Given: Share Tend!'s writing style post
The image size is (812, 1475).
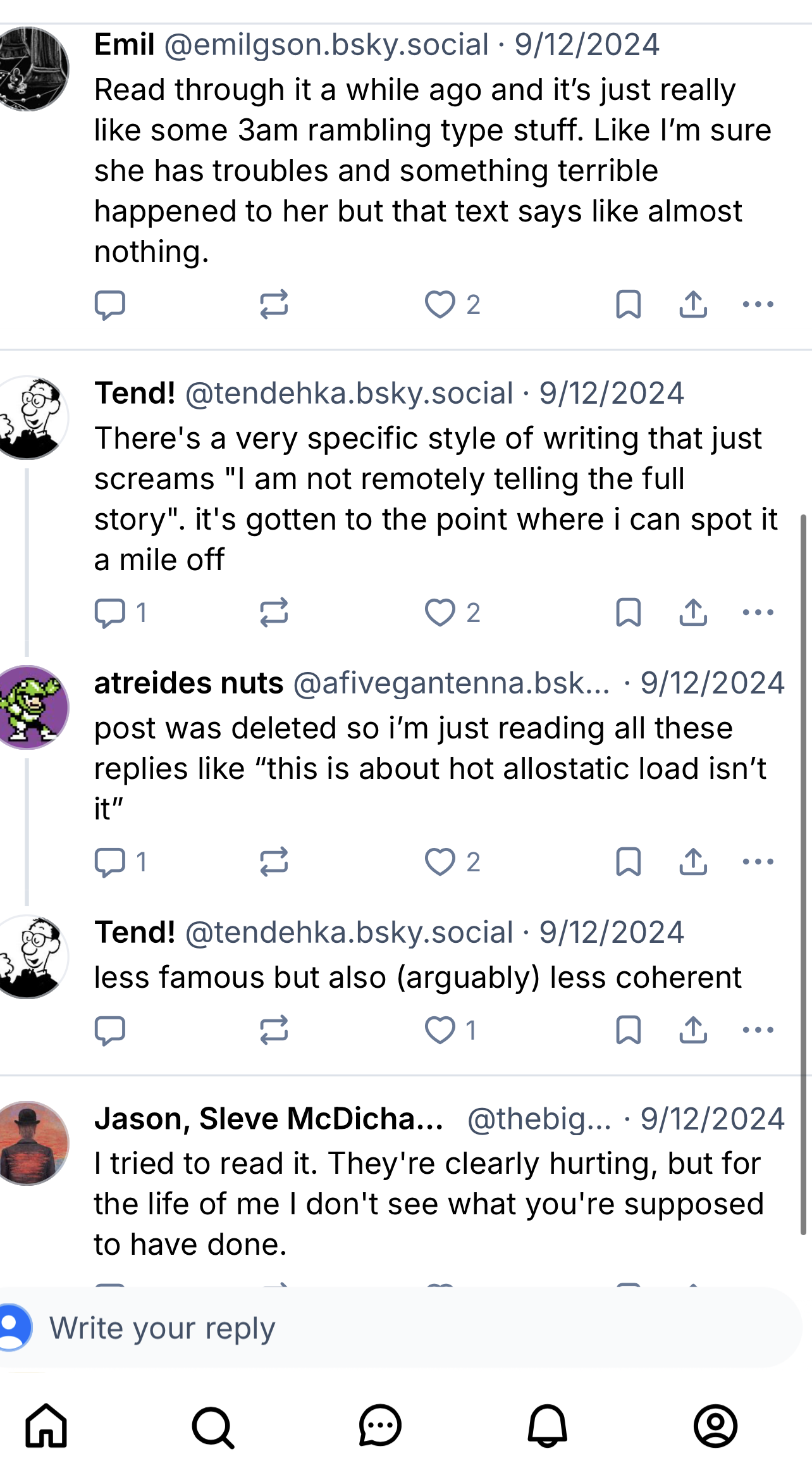Looking at the screenshot, I should (x=693, y=613).
